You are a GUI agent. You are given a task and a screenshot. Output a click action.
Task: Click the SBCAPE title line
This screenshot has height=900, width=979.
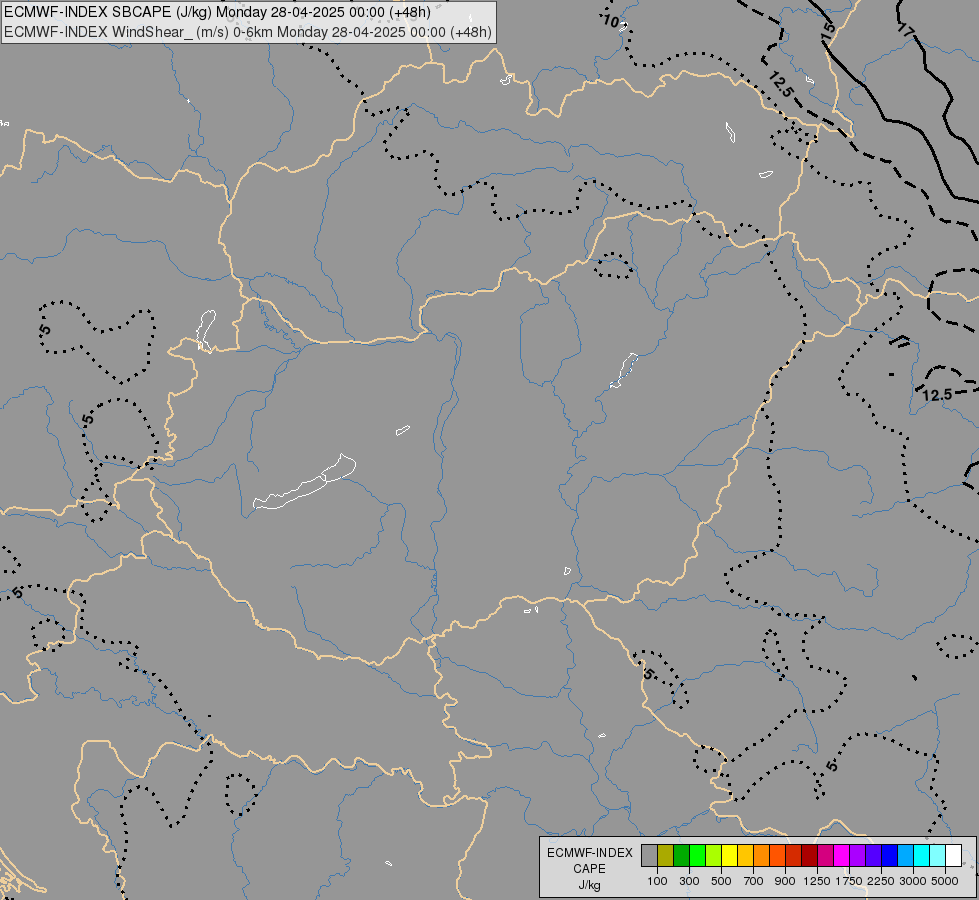[217, 12]
